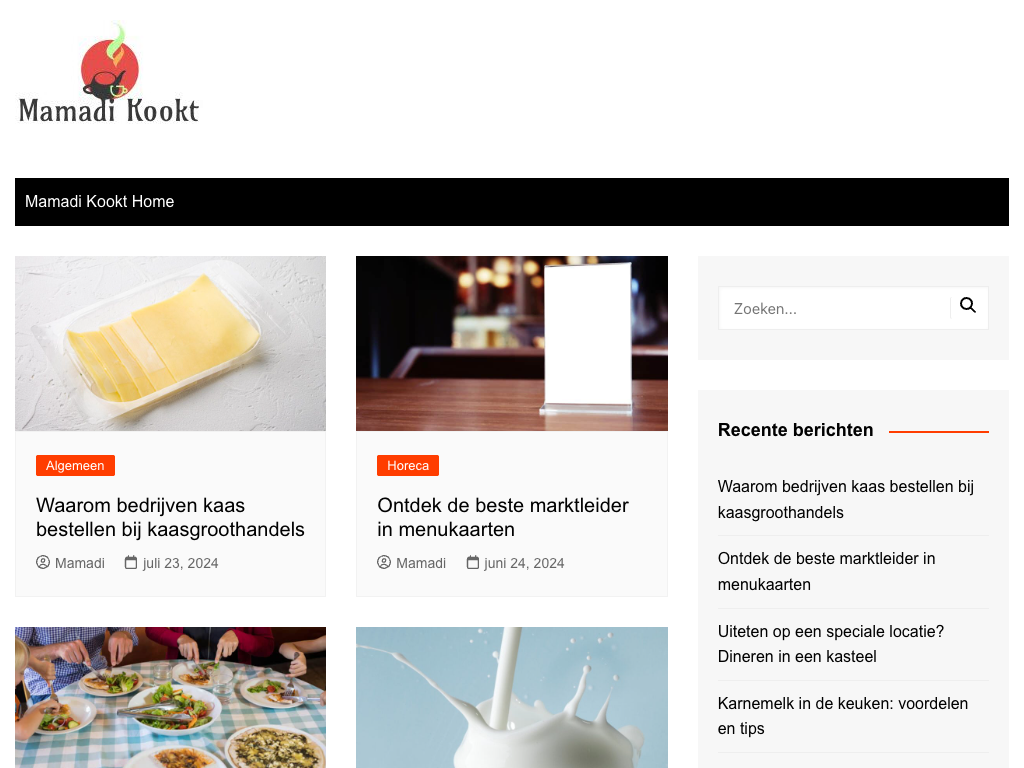Open the family dinner table thumbnail
Image resolution: width=1024 pixels, height=768 pixels.
coord(170,697)
